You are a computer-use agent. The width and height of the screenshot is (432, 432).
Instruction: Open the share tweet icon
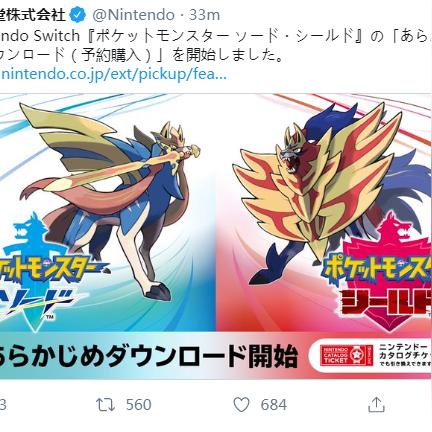(376, 404)
